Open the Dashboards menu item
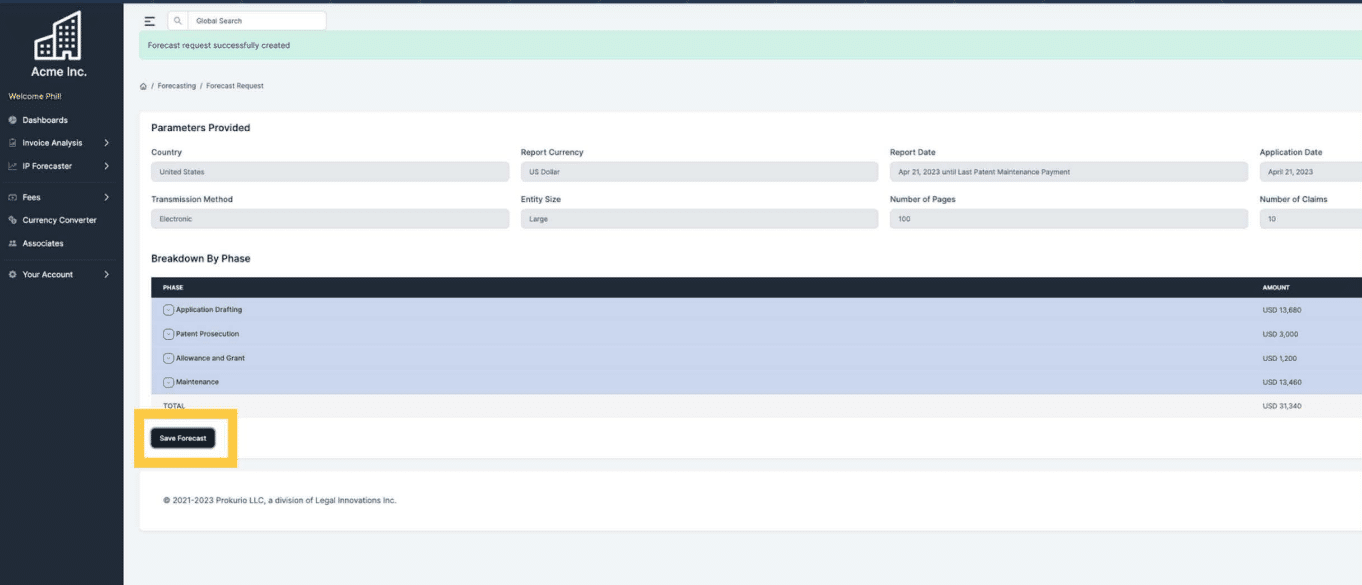Image resolution: width=1362 pixels, height=585 pixels. click(45, 120)
